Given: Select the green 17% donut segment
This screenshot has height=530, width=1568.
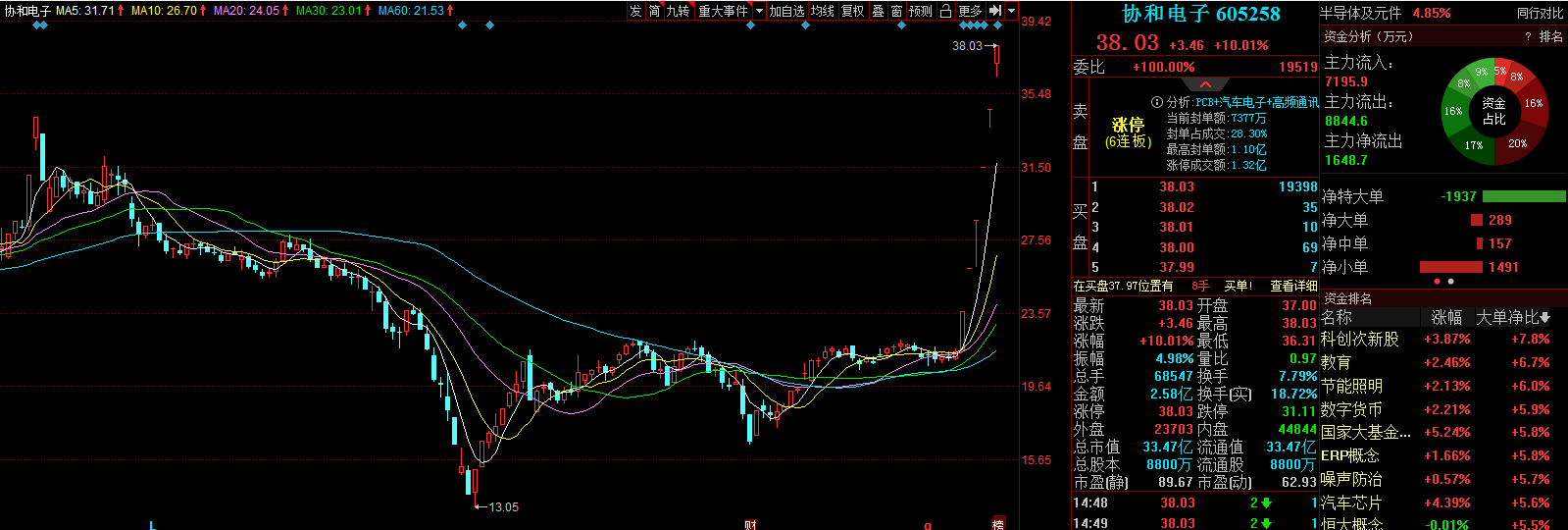Looking at the screenshot, I should (1473, 144).
